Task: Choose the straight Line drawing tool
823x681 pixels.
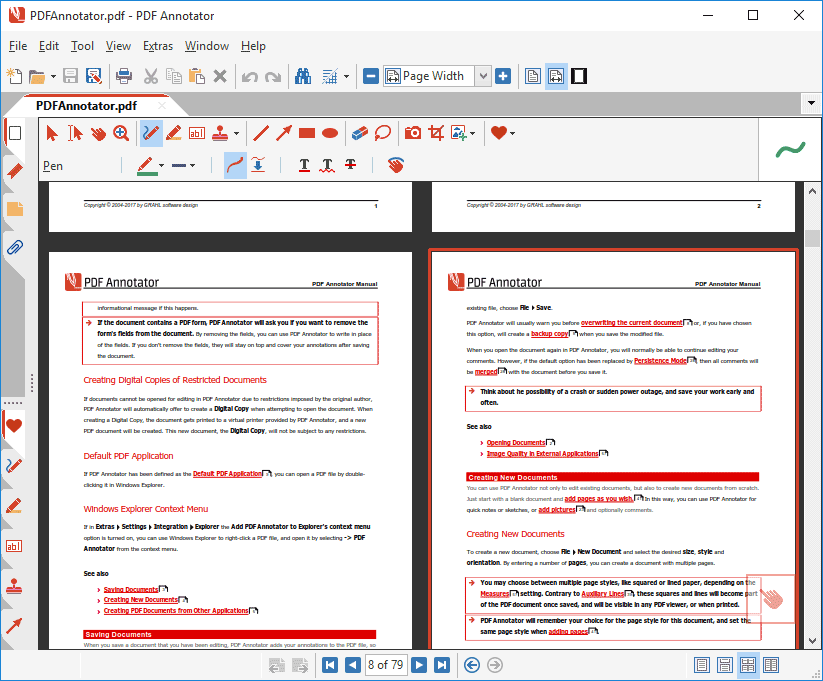Action: [x=261, y=133]
